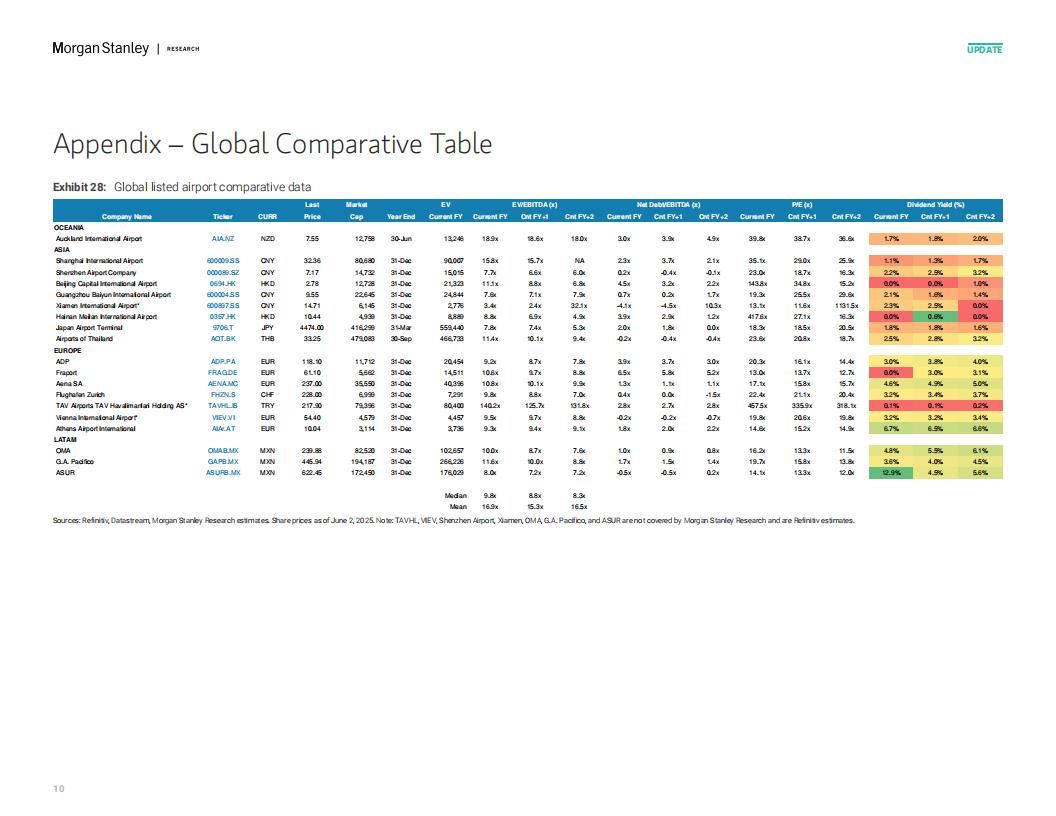Click the green 12.9% dividend yield cell

point(891,473)
